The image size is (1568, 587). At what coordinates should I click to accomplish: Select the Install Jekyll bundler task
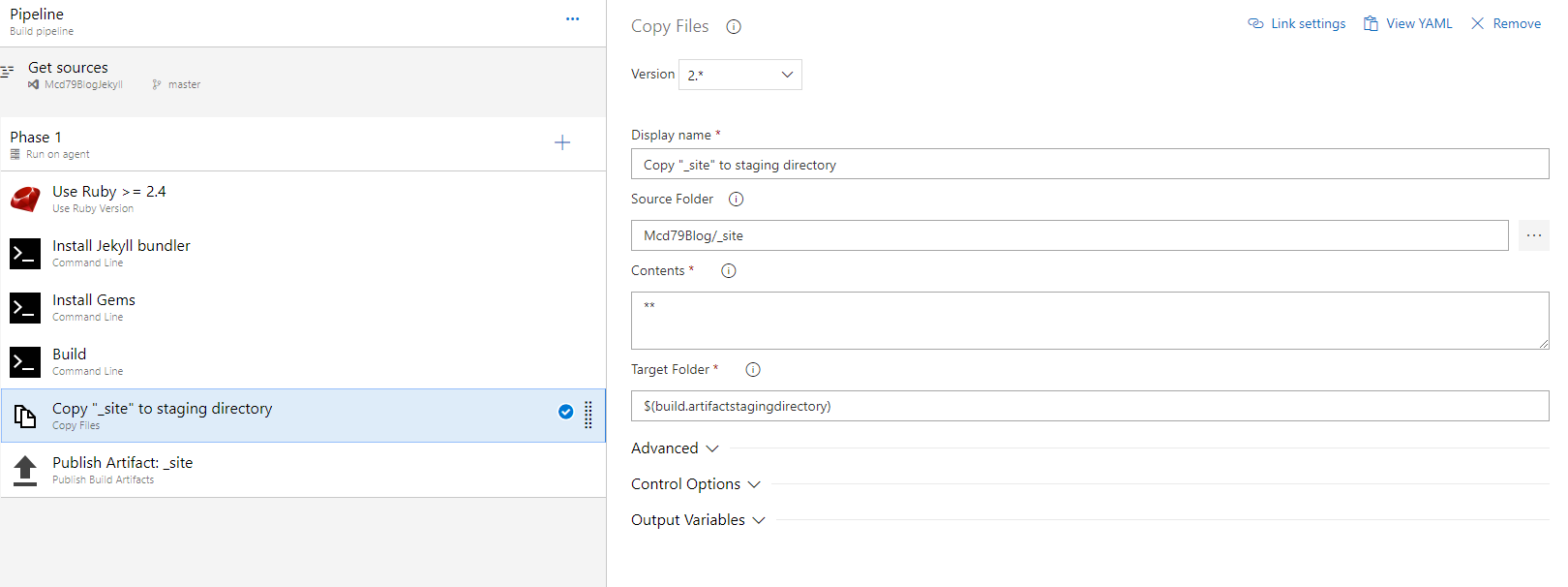pyautogui.click(x=121, y=252)
